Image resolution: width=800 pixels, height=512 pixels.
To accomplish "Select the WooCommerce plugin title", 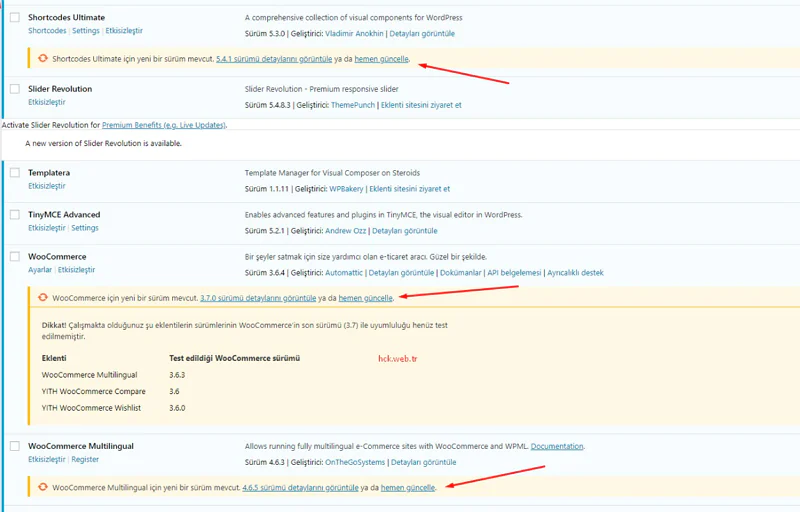I will (x=57, y=256).
